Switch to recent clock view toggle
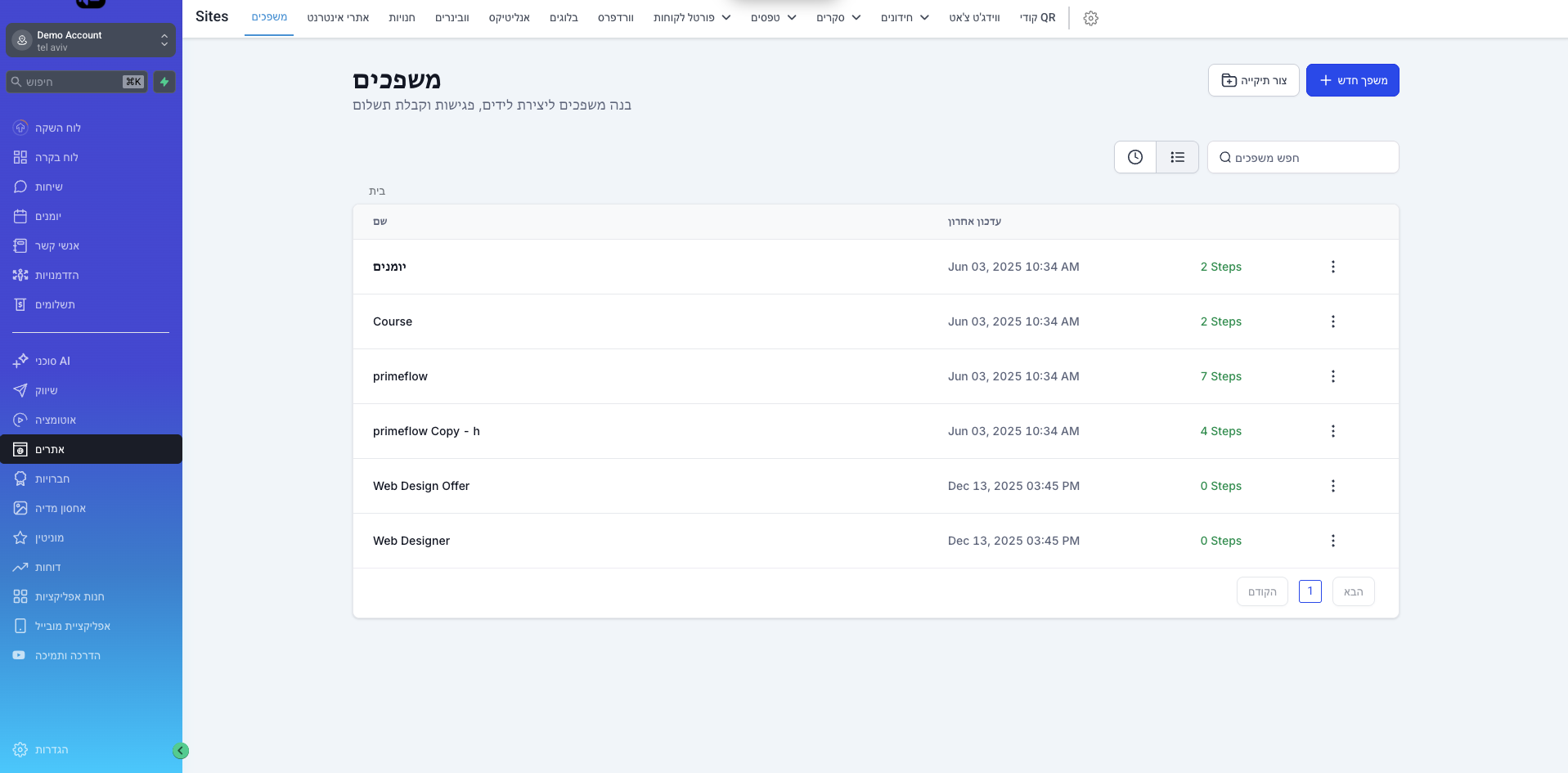The image size is (1568, 773). tap(1135, 157)
